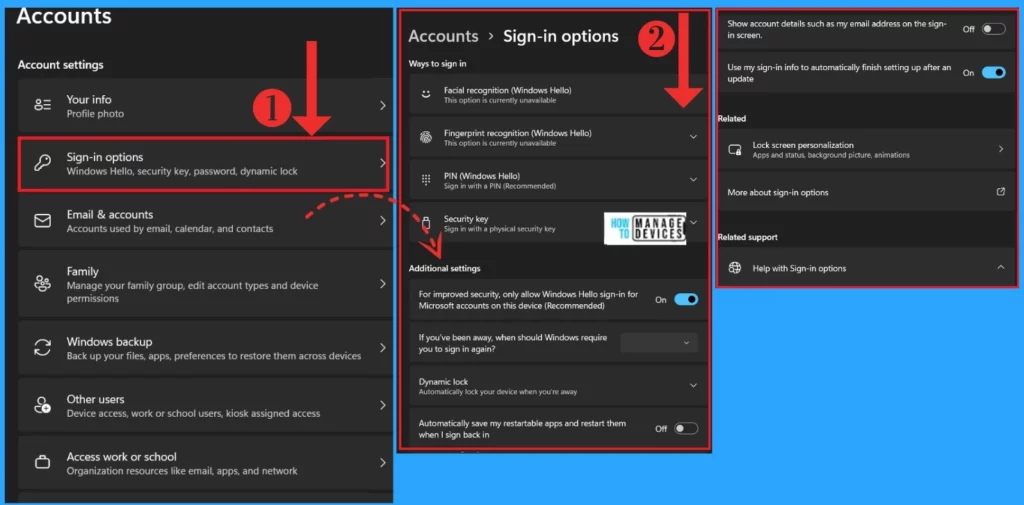
Task: Click the globe icon for Help with Sign-in options
Action: coord(735,268)
